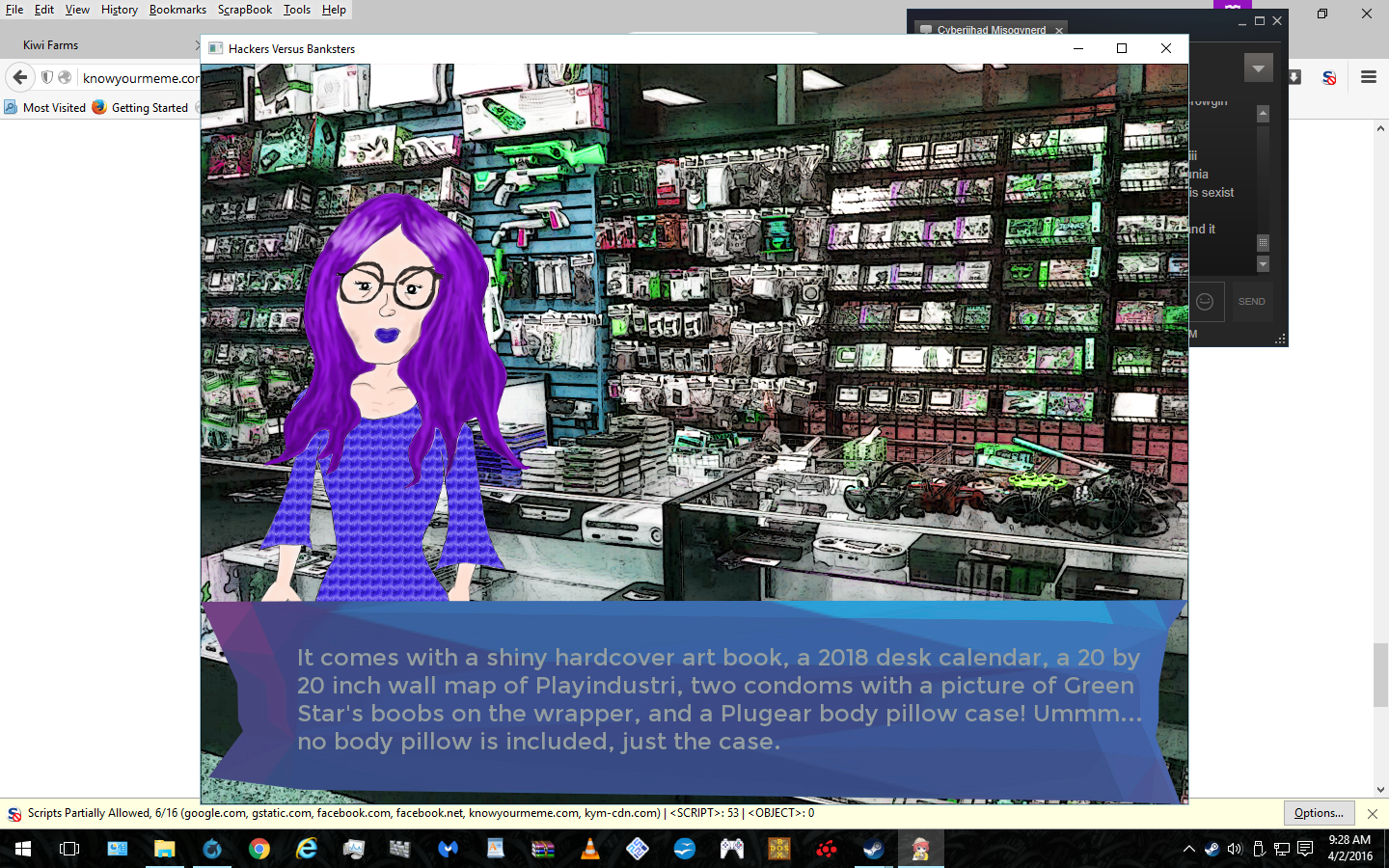Open File Explorer from the taskbar
The image size is (1389, 868).
[x=164, y=849]
